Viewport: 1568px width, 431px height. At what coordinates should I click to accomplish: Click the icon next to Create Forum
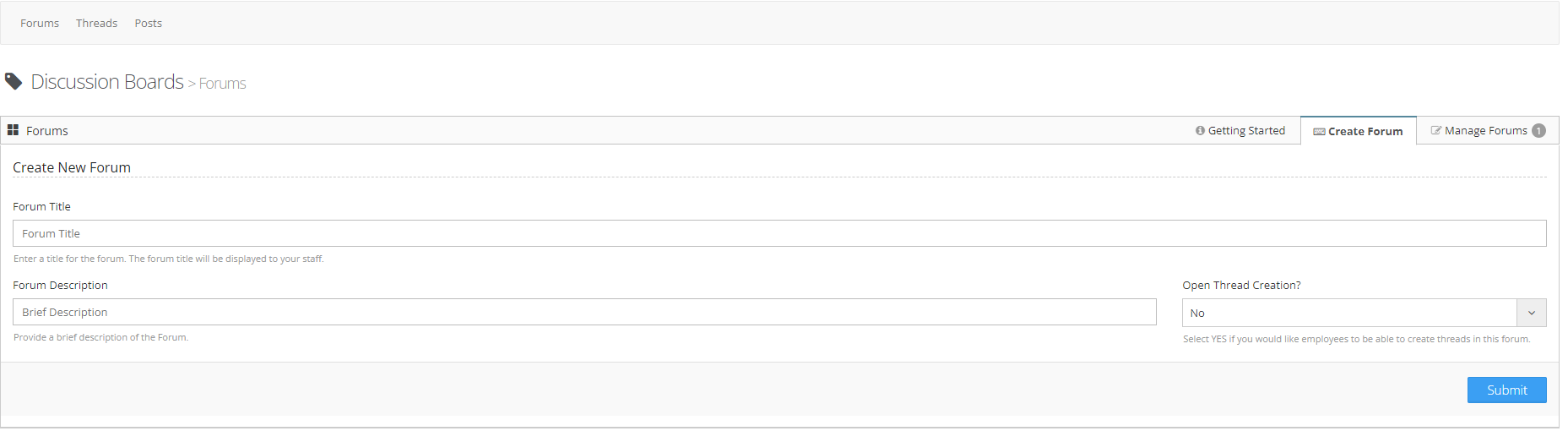1319,132
